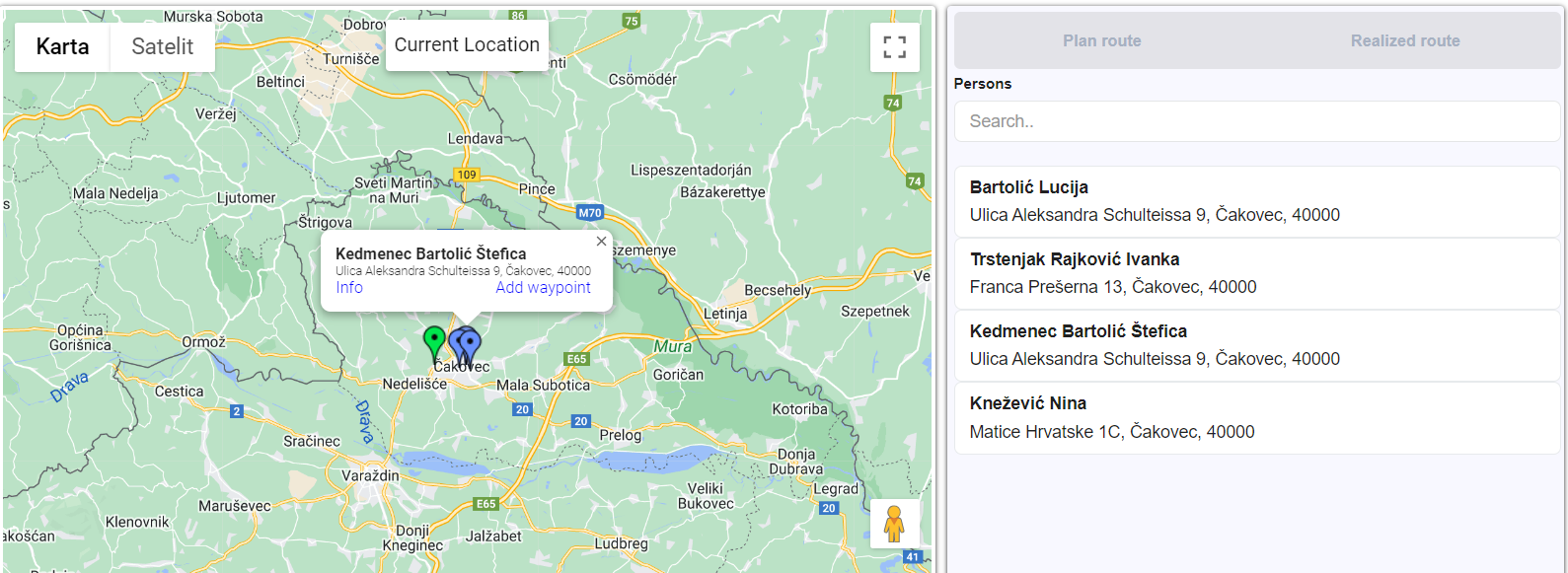
Task: Select Bartolić Lucija from persons list
Action: point(1256,201)
